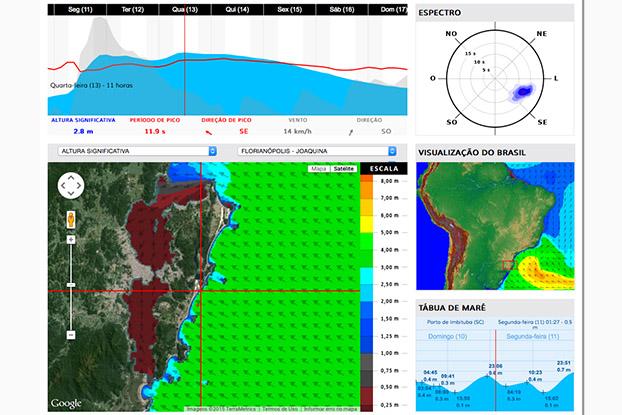
Task: Pan the map up with navigation control
Action: pyautogui.click(x=71, y=177)
